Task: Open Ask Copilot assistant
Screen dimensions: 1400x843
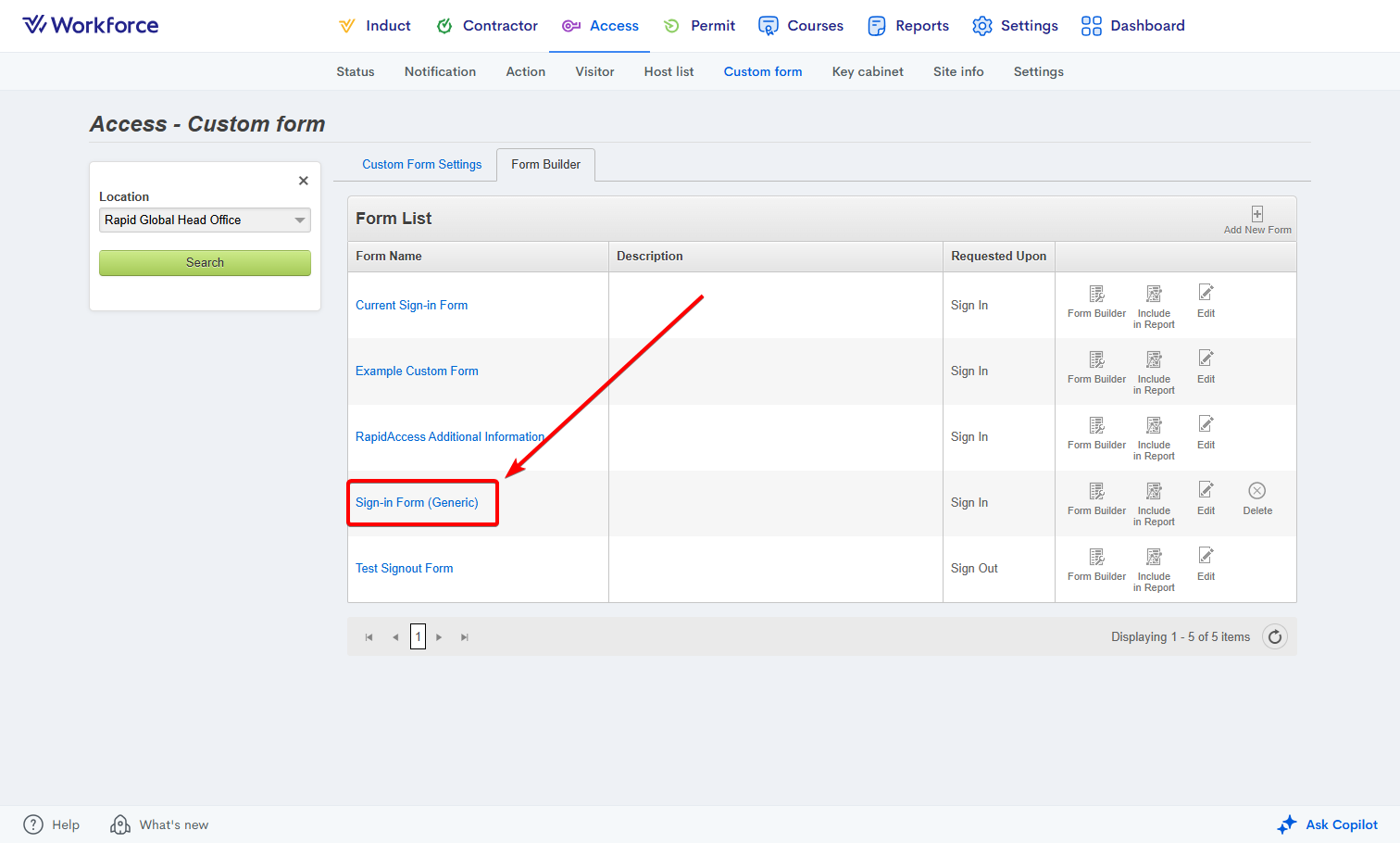Action: click(x=1328, y=824)
